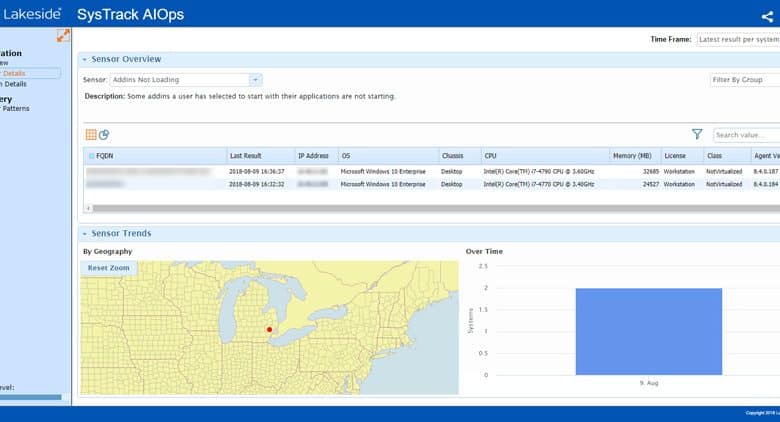
Task: Click the red location dot on map
Action: coord(269,329)
